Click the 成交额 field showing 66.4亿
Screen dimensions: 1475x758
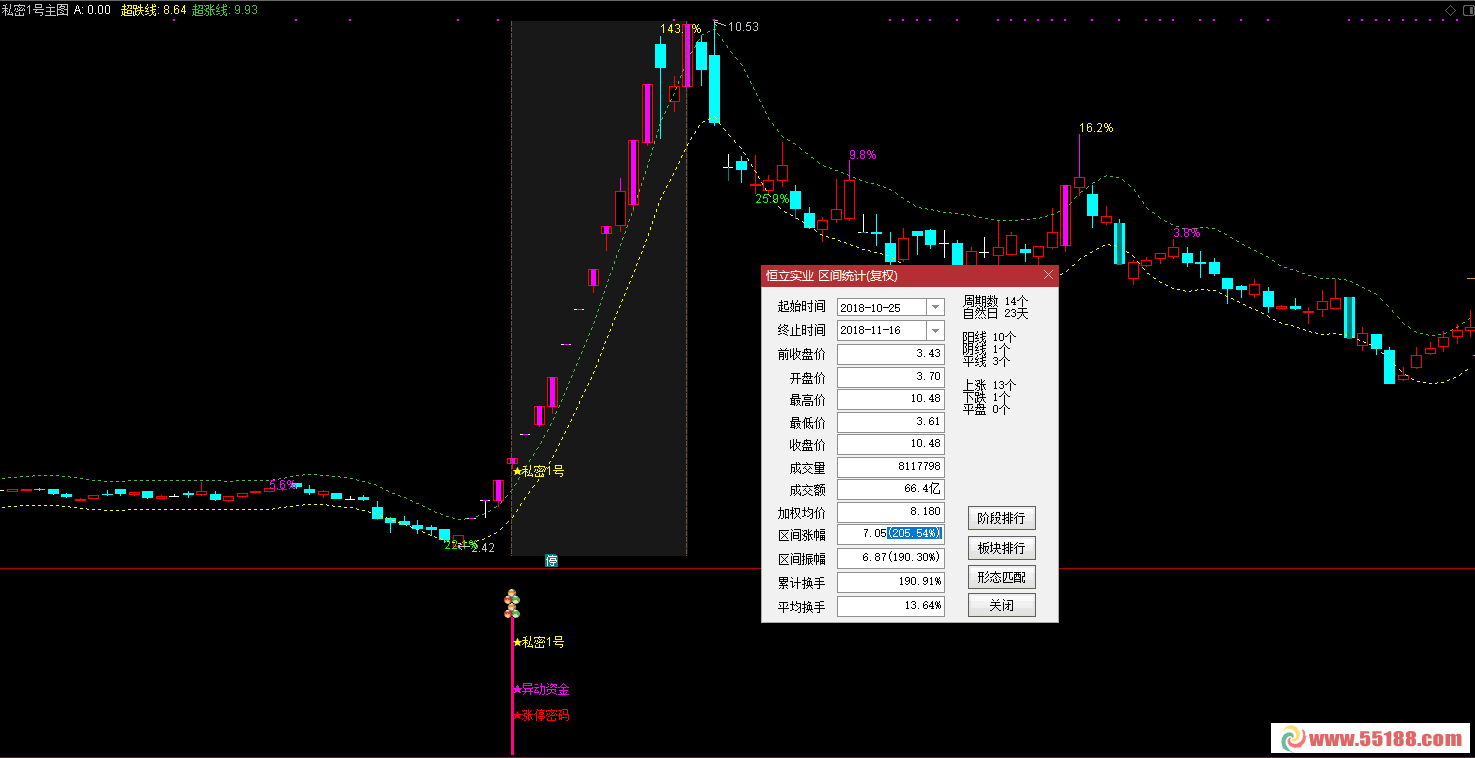click(x=890, y=489)
